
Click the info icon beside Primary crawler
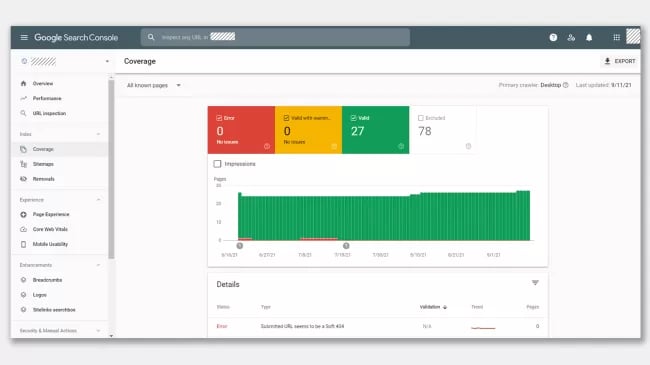click(x=565, y=85)
